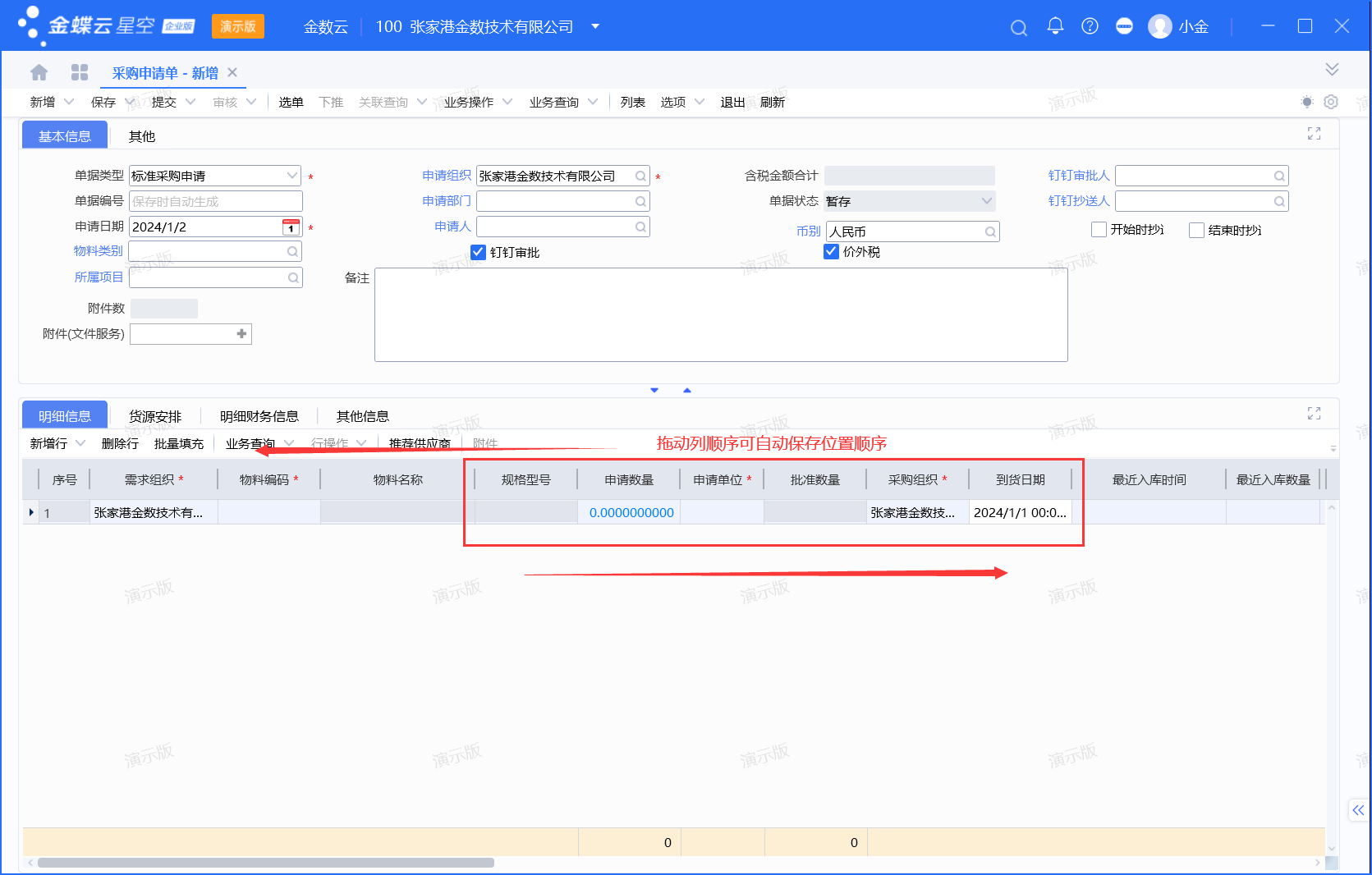Click the 删除行 button
The width and height of the screenshot is (1372, 875).
[120, 443]
